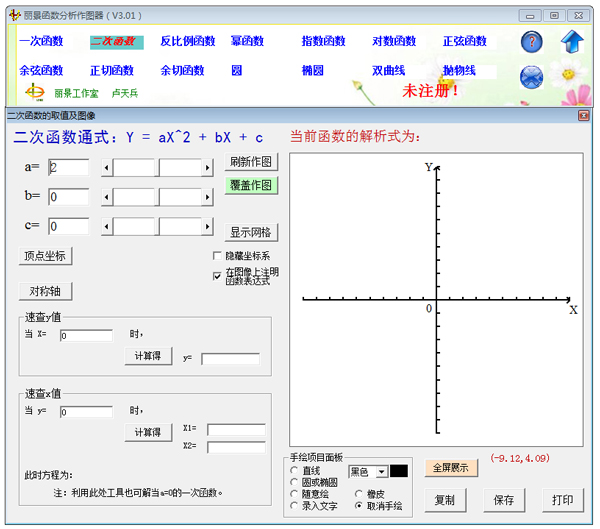600x529 pixels.
Task: Click the 显示网格 button
Action: coord(251,232)
